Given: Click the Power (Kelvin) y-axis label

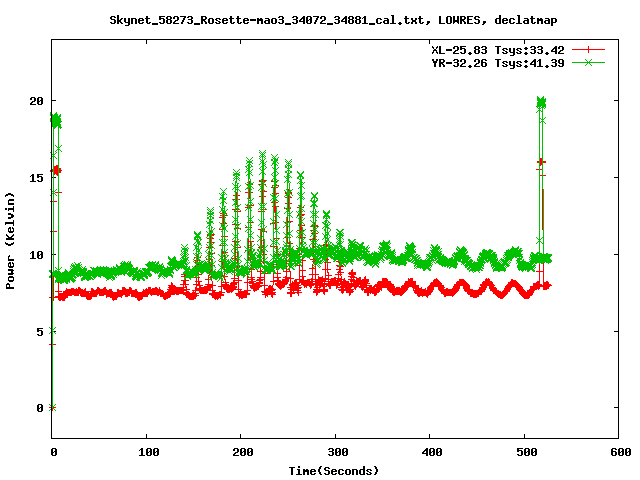Looking at the screenshot, I should coord(10,241).
